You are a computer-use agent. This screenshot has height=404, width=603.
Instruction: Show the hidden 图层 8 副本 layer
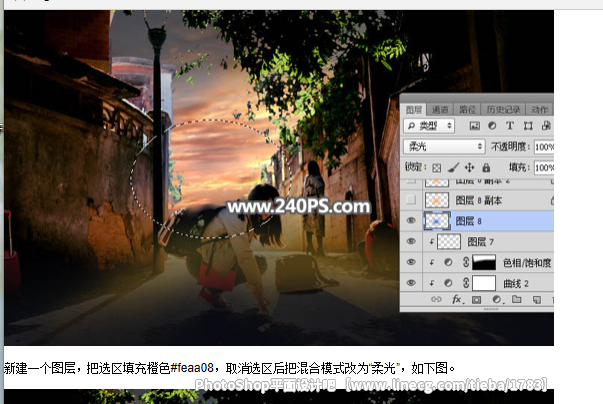pos(411,200)
